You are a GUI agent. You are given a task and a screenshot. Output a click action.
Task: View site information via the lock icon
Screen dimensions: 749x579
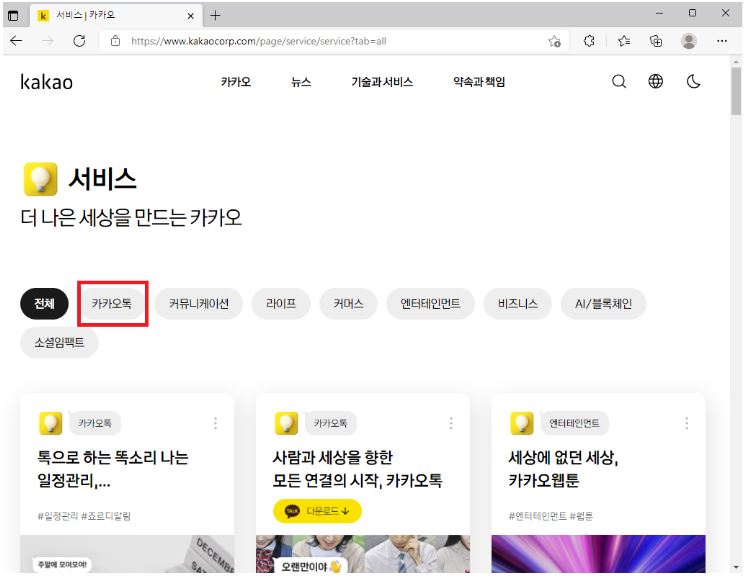tap(116, 41)
